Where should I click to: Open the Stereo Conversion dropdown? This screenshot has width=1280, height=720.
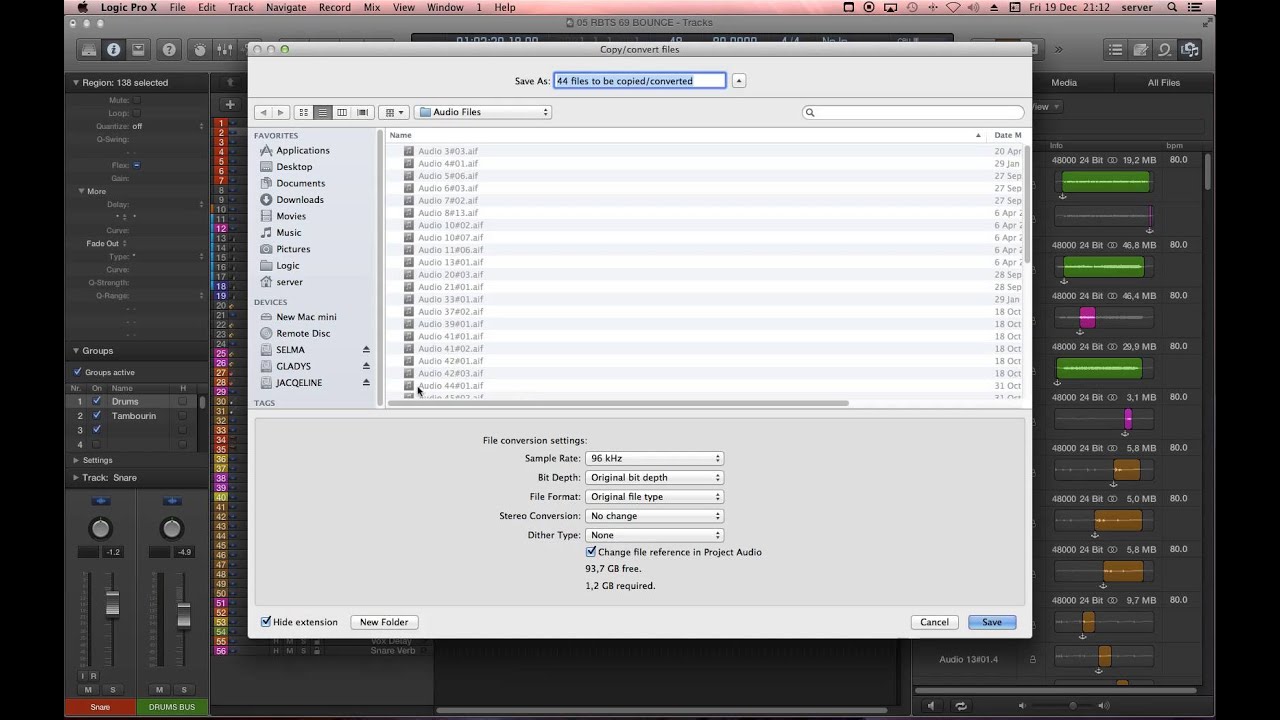tap(654, 516)
